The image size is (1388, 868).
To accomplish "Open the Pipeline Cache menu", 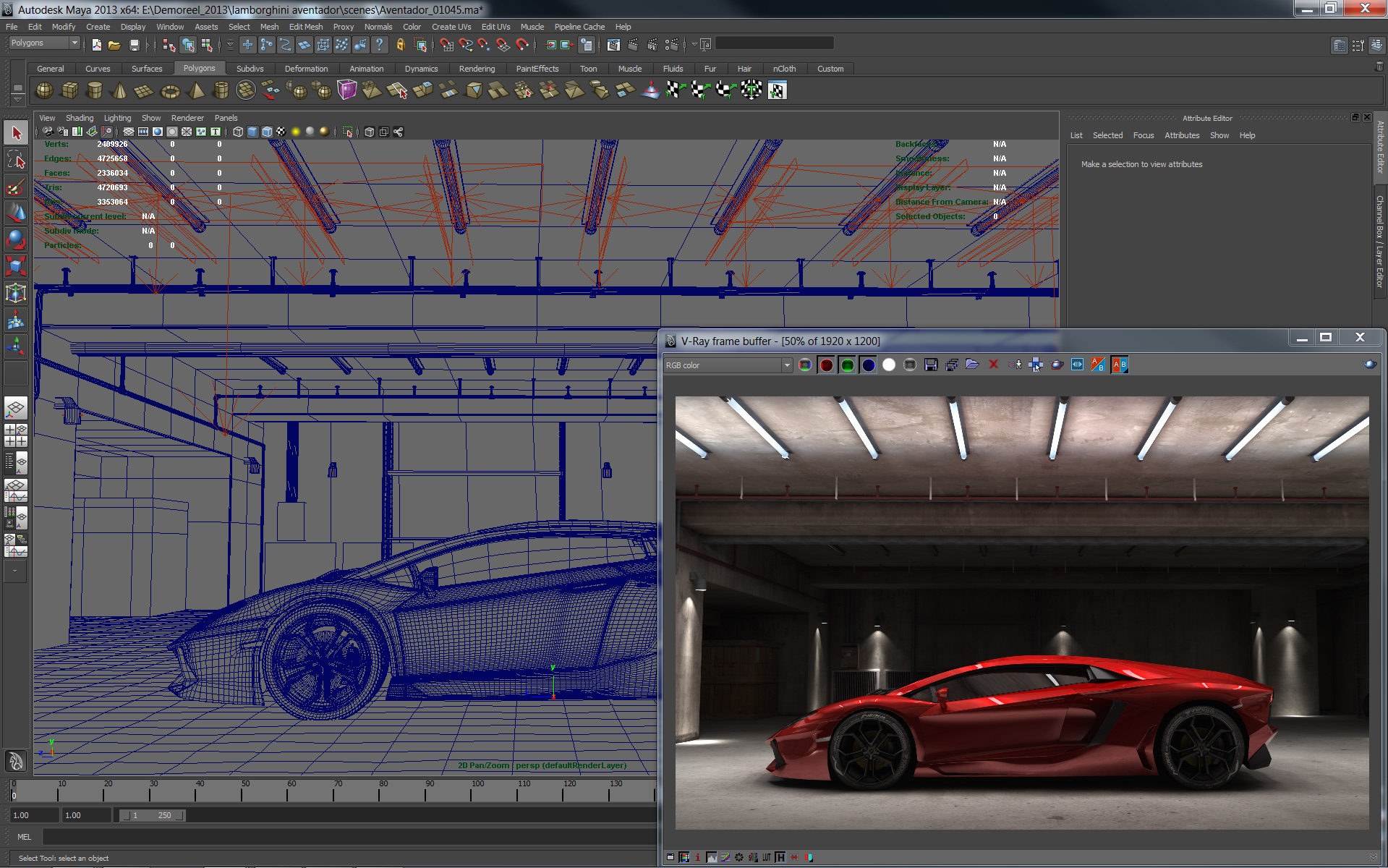I will tap(579, 27).
